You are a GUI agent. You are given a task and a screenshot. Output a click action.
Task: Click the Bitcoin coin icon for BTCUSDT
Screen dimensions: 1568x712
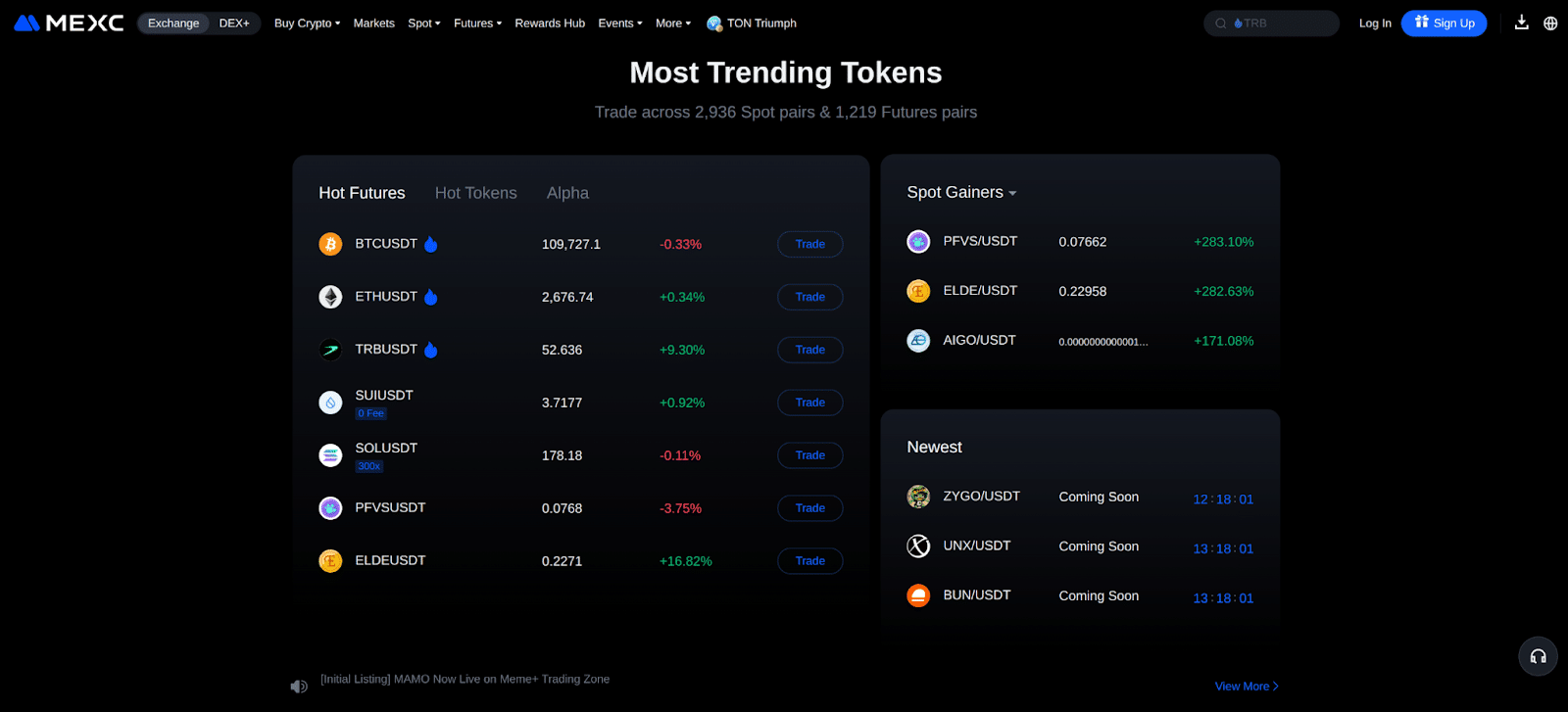pyautogui.click(x=330, y=244)
